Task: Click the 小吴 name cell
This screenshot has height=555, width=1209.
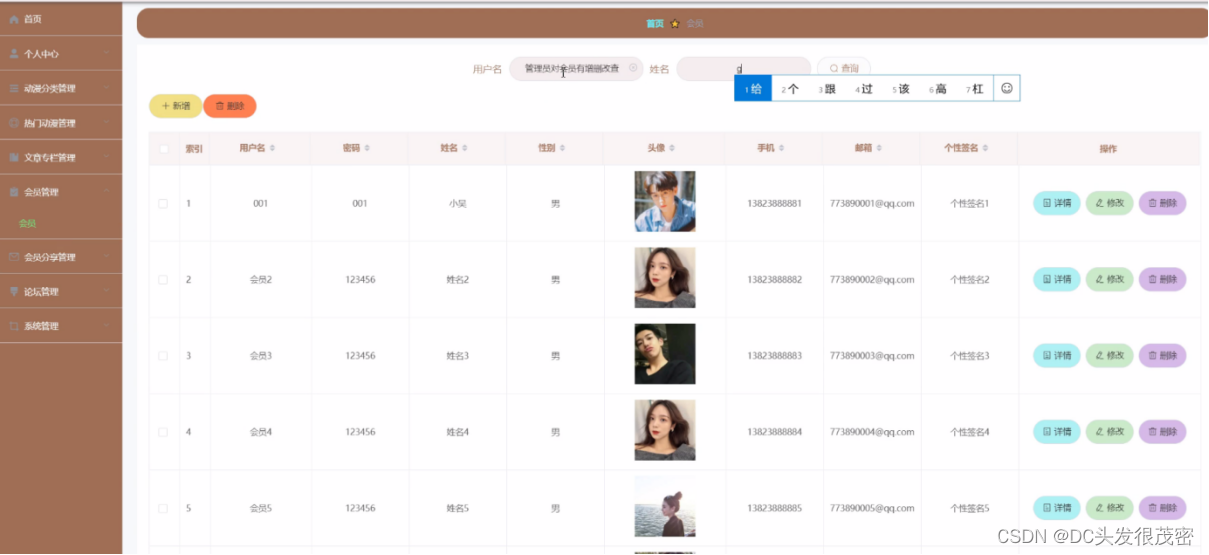Action: [457, 203]
